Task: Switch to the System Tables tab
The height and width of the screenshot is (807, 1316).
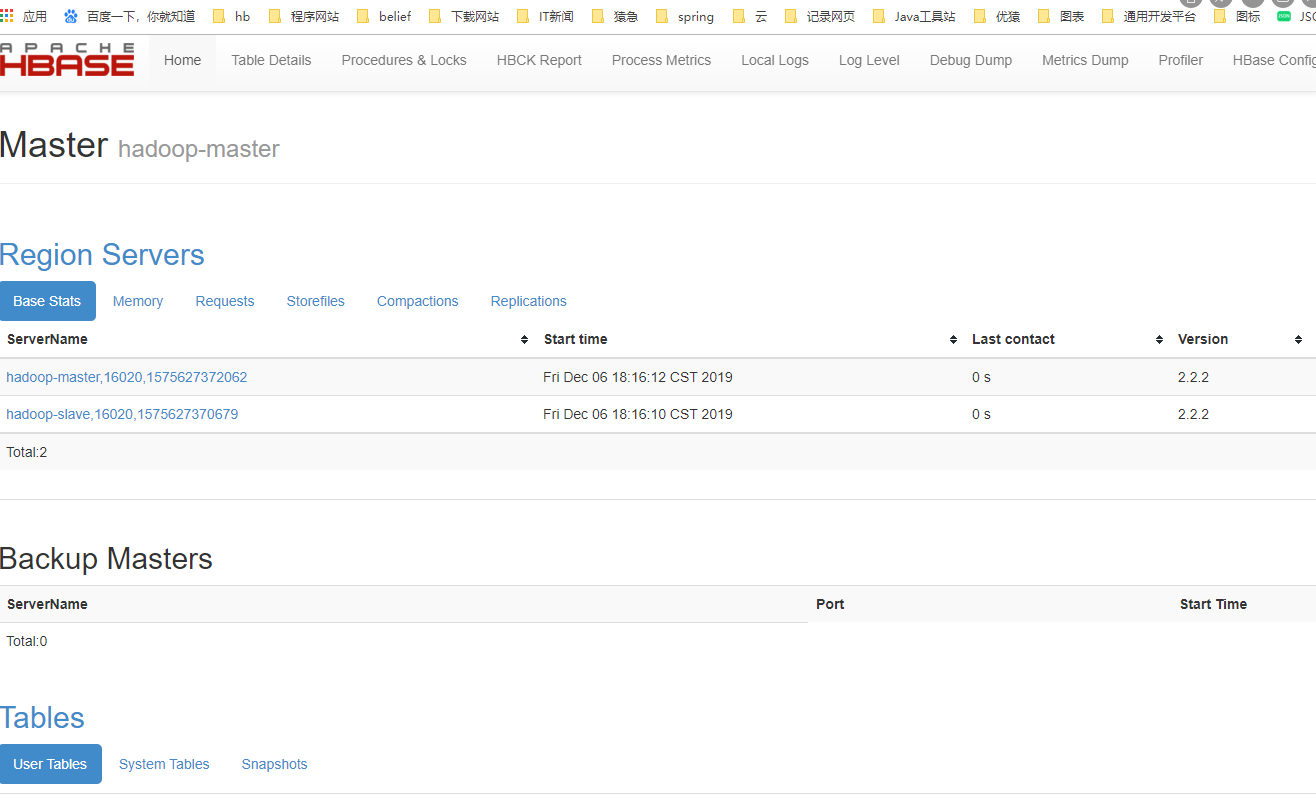Action: pyautogui.click(x=163, y=764)
